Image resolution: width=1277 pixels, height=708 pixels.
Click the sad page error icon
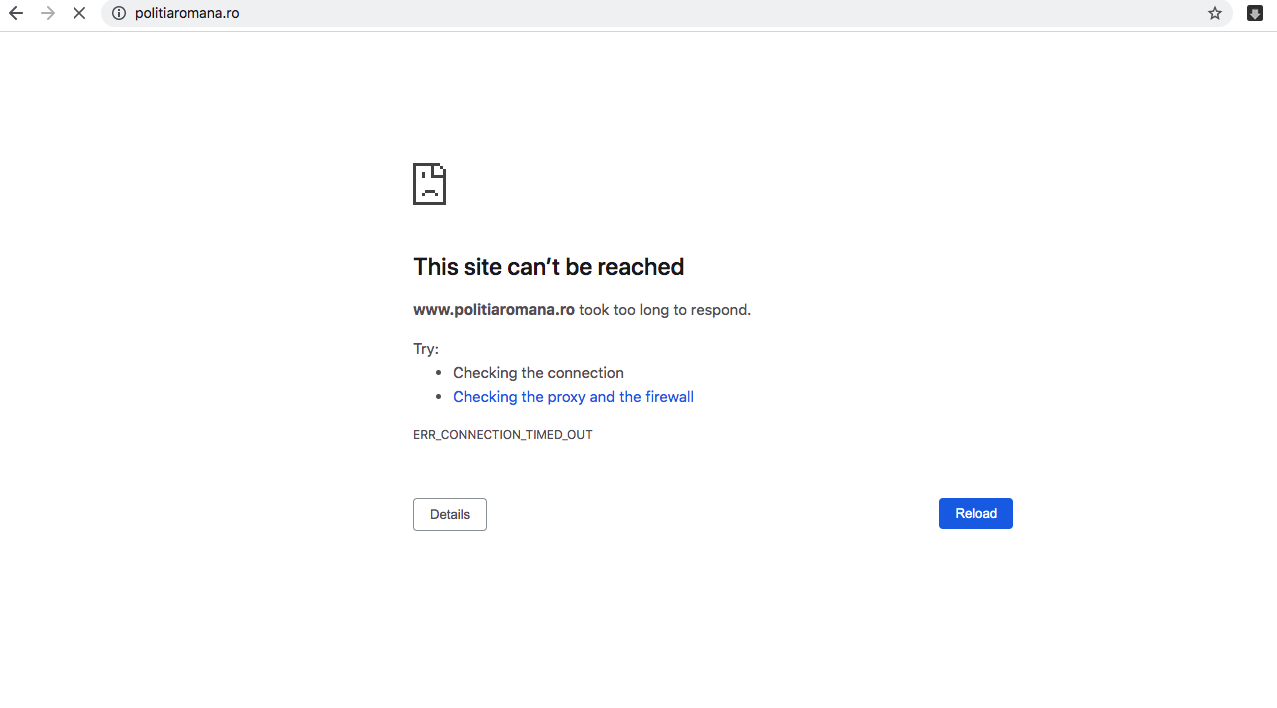coord(429,184)
